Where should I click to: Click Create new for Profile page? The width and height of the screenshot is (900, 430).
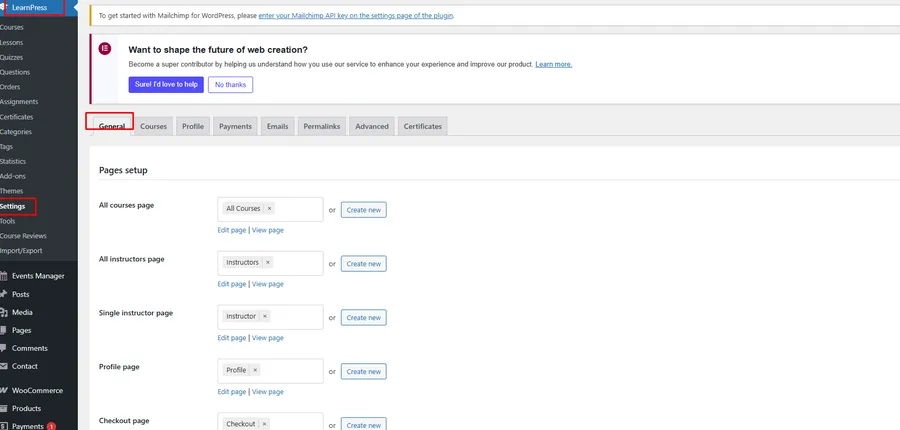pyautogui.click(x=364, y=372)
